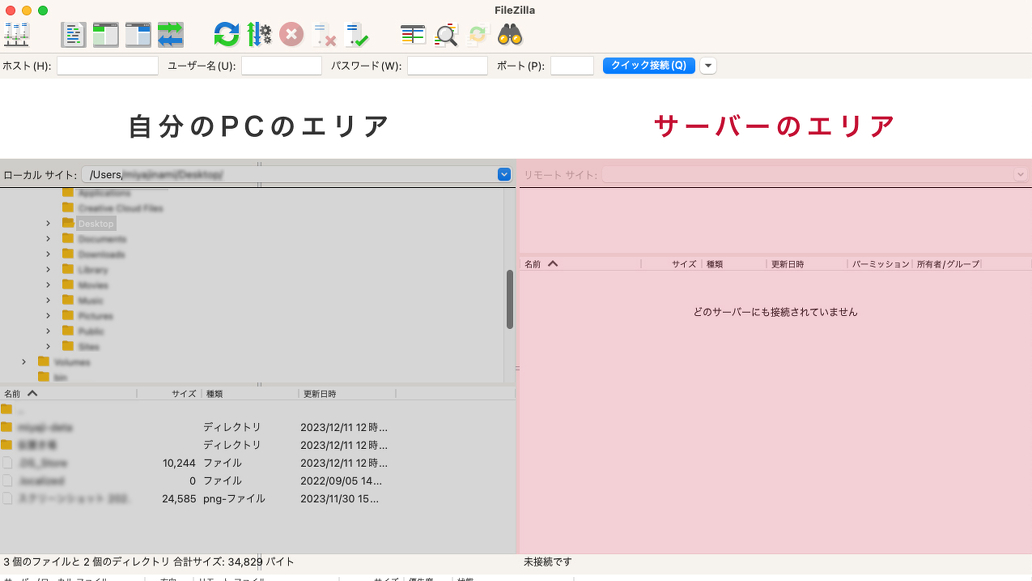Click the reconnect to last server icon

tap(356, 35)
